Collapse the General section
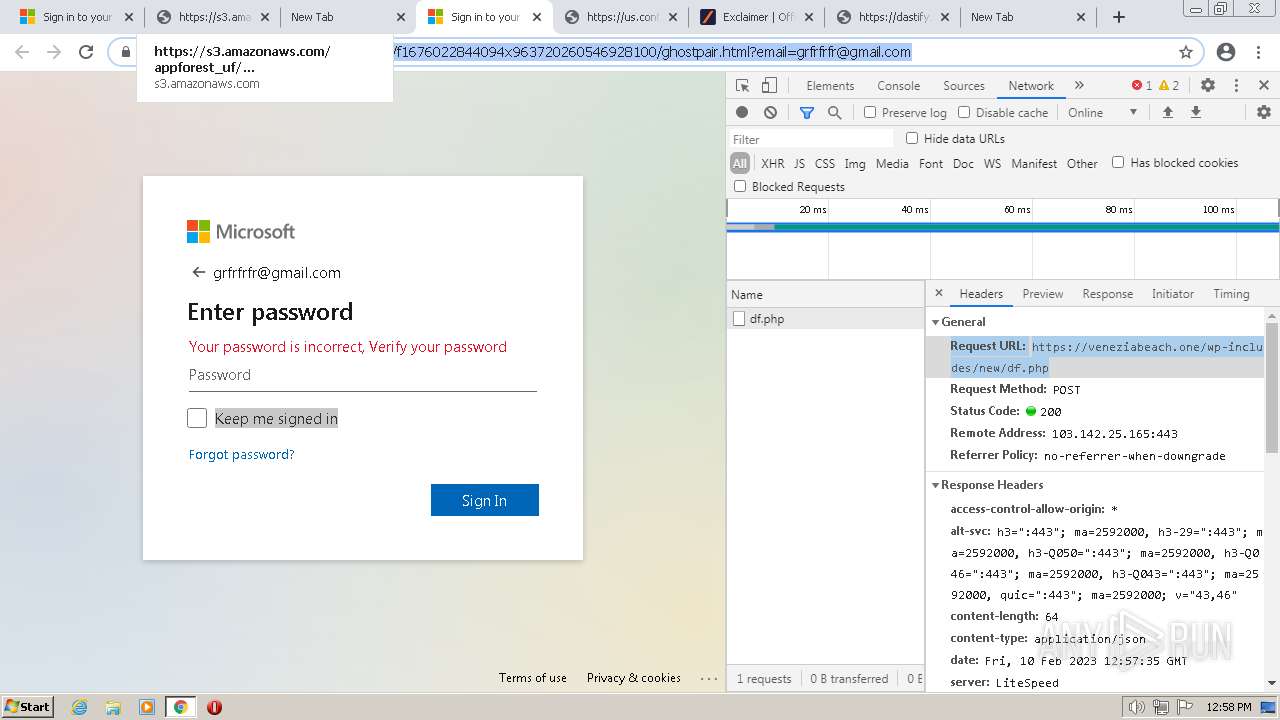This screenshot has height=720, width=1280. [x=936, y=322]
